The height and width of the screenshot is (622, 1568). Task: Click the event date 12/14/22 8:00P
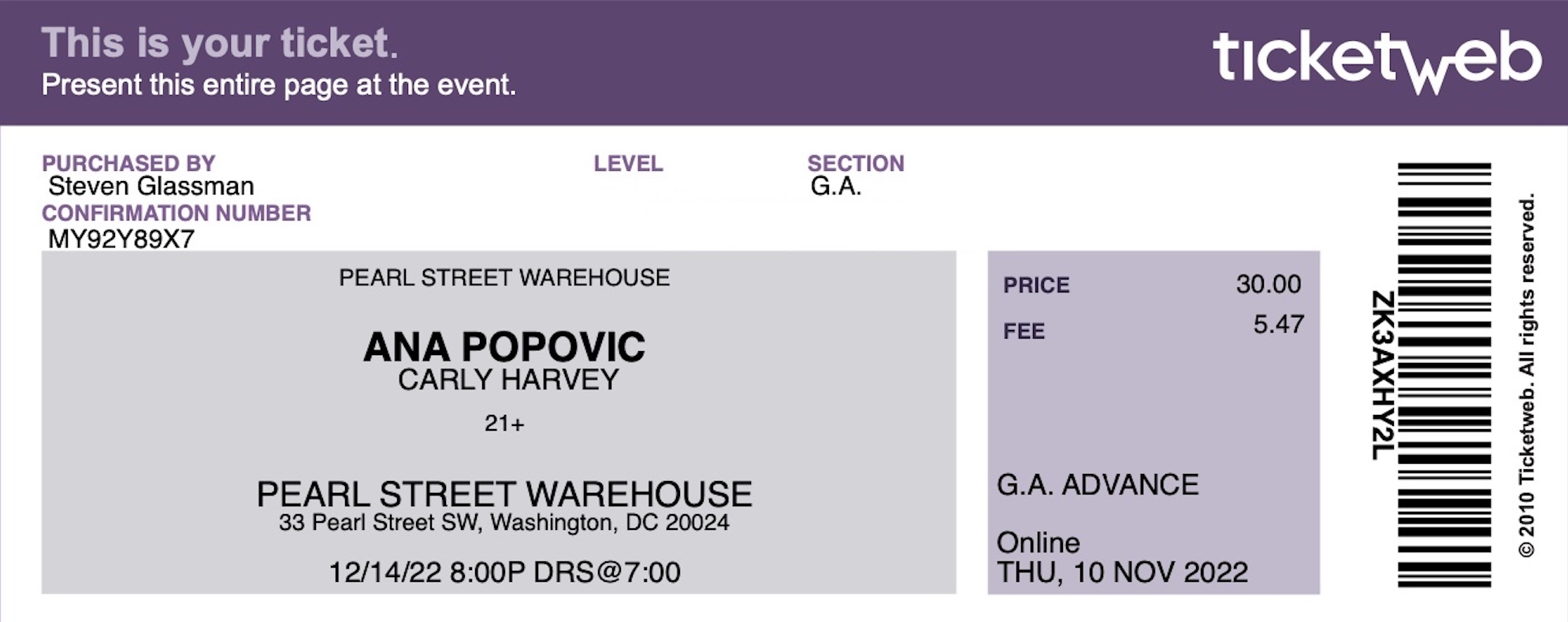(x=426, y=572)
